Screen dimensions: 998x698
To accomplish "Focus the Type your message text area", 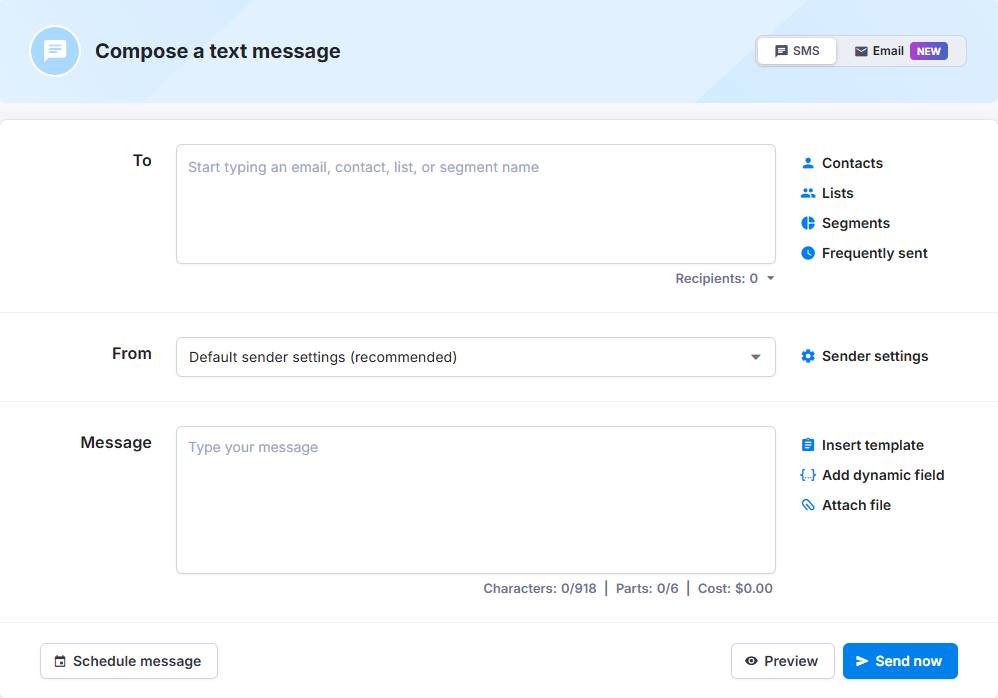I will click(475, 499).
